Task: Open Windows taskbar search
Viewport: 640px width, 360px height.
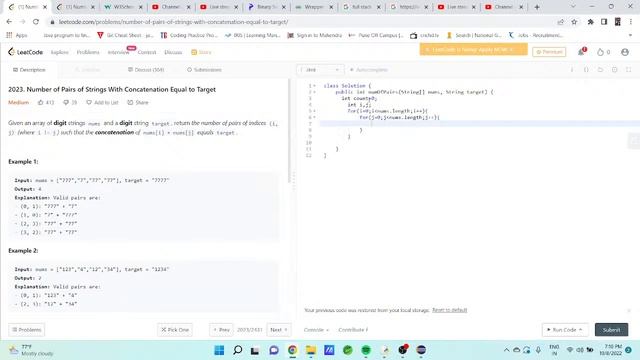Action: coord(237,350)
